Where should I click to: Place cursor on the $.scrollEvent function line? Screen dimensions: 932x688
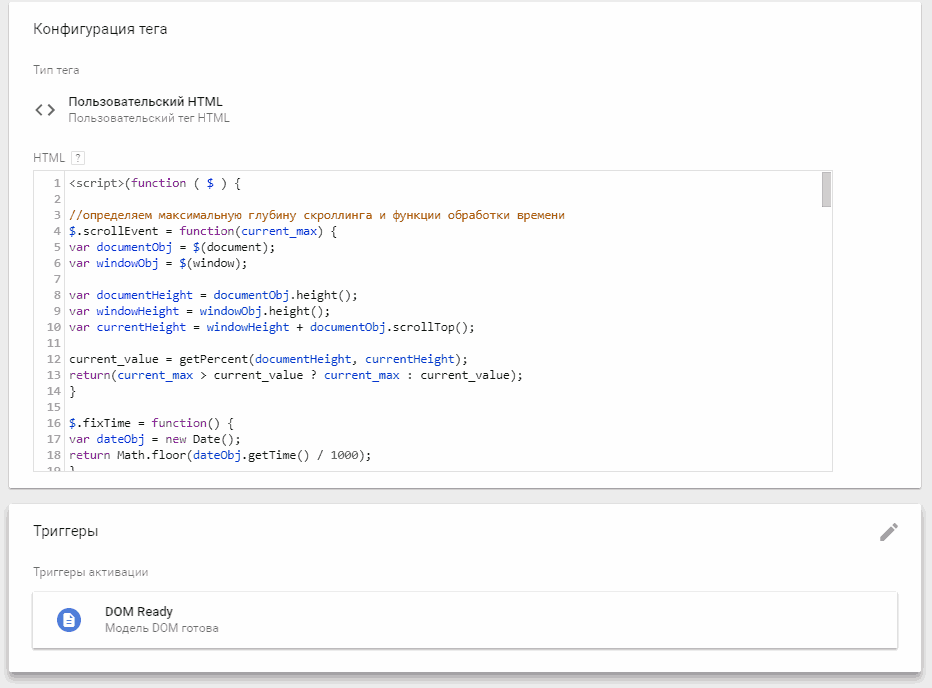203,231
